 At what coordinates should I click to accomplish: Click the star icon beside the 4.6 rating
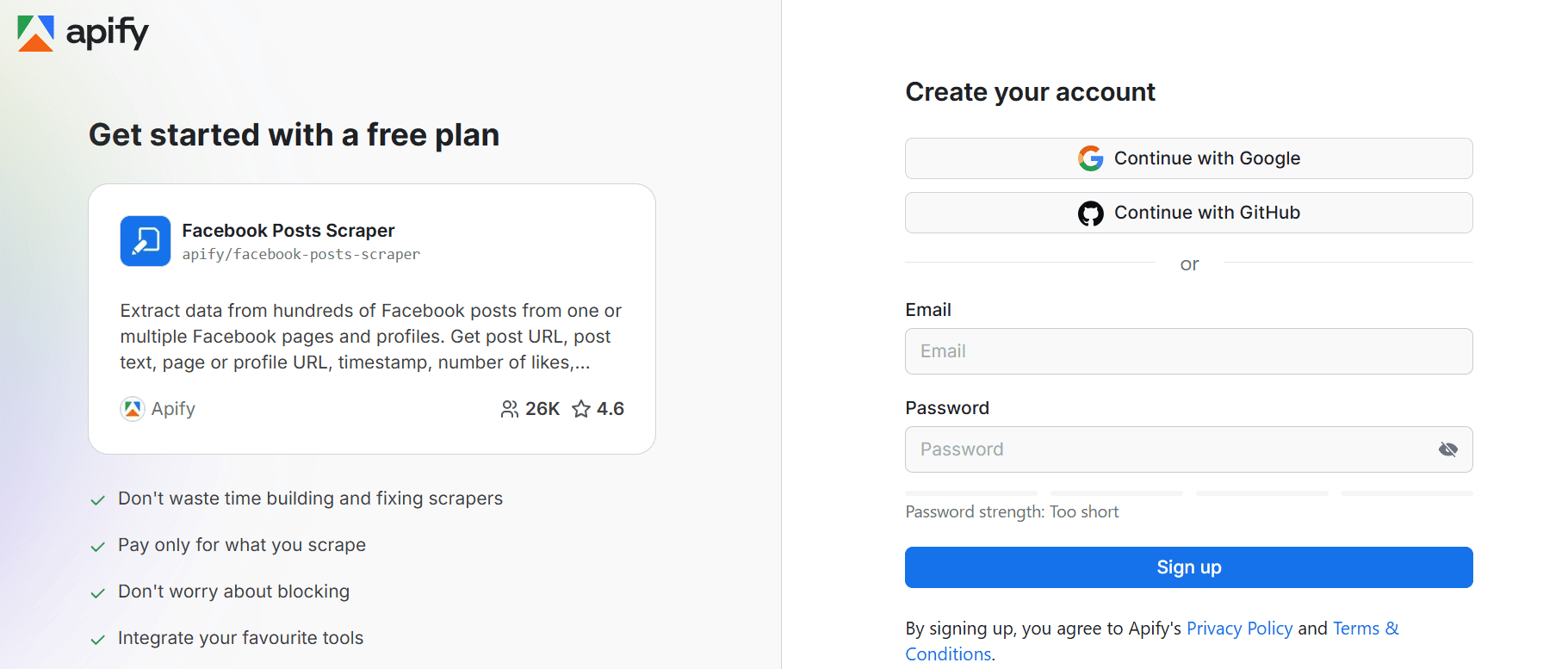[x=579, y=409]
